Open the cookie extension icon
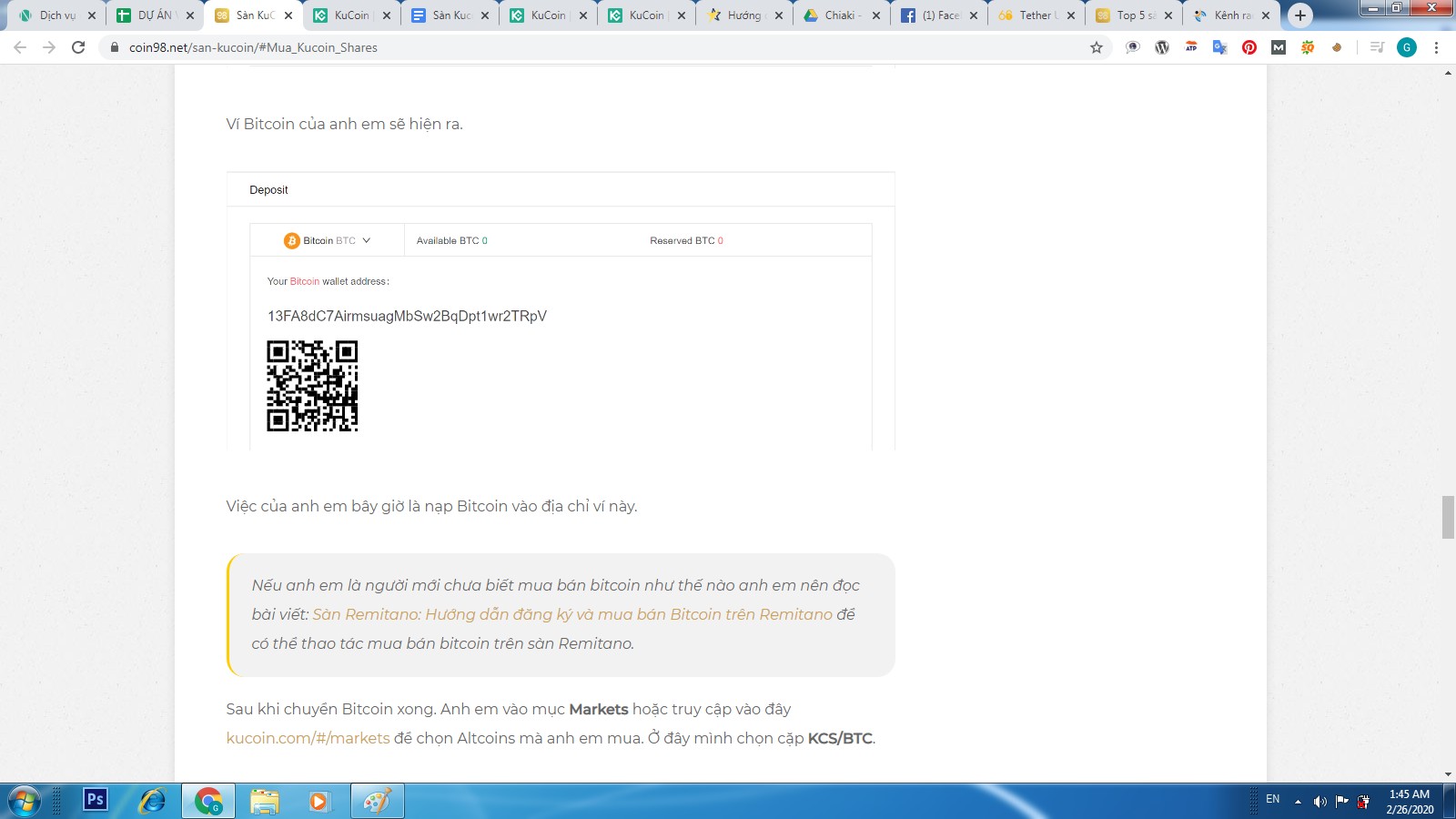1456x819 pixels. point(1337,47)
